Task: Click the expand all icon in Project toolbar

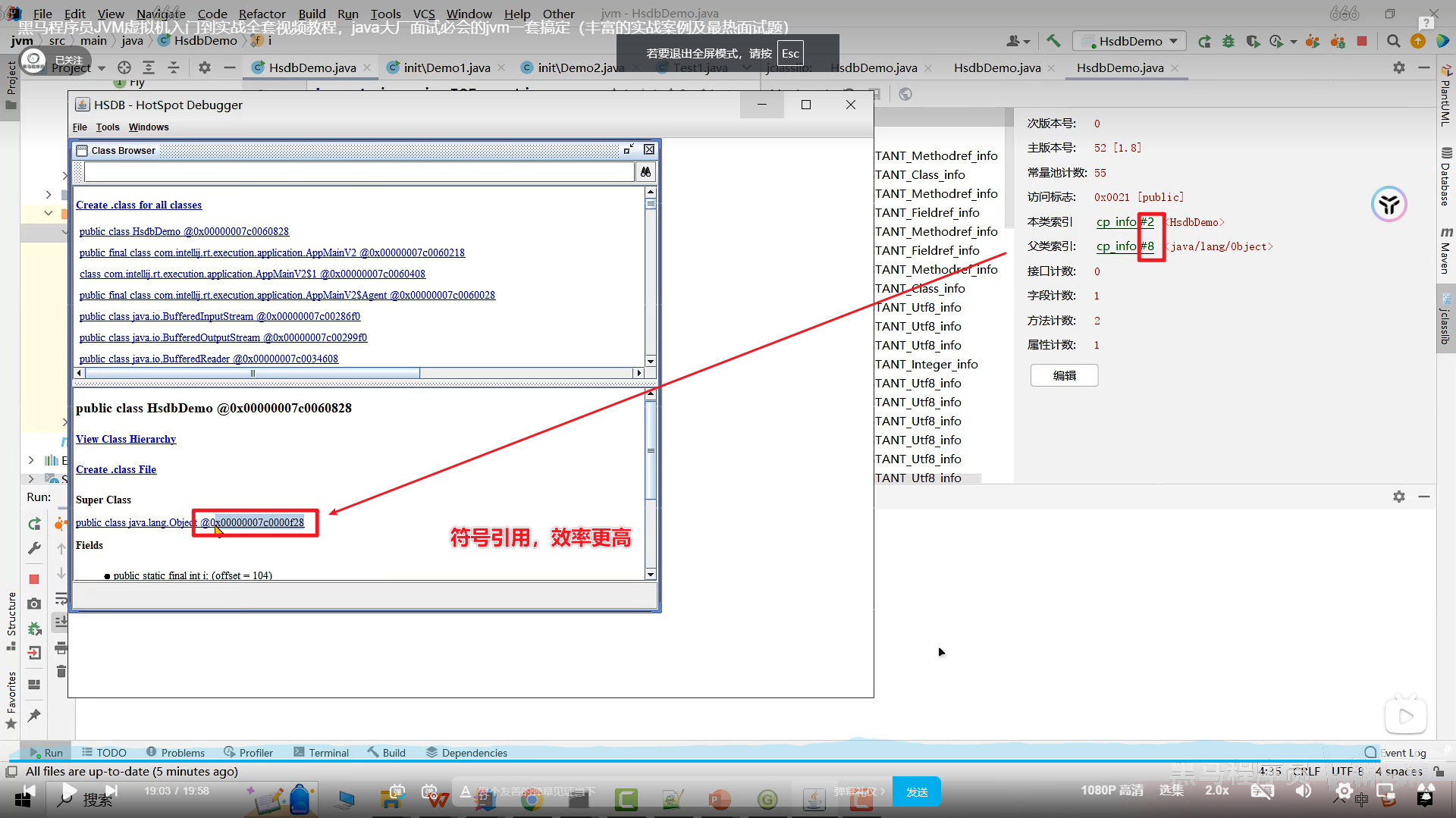Action: [x=149, y=67]
